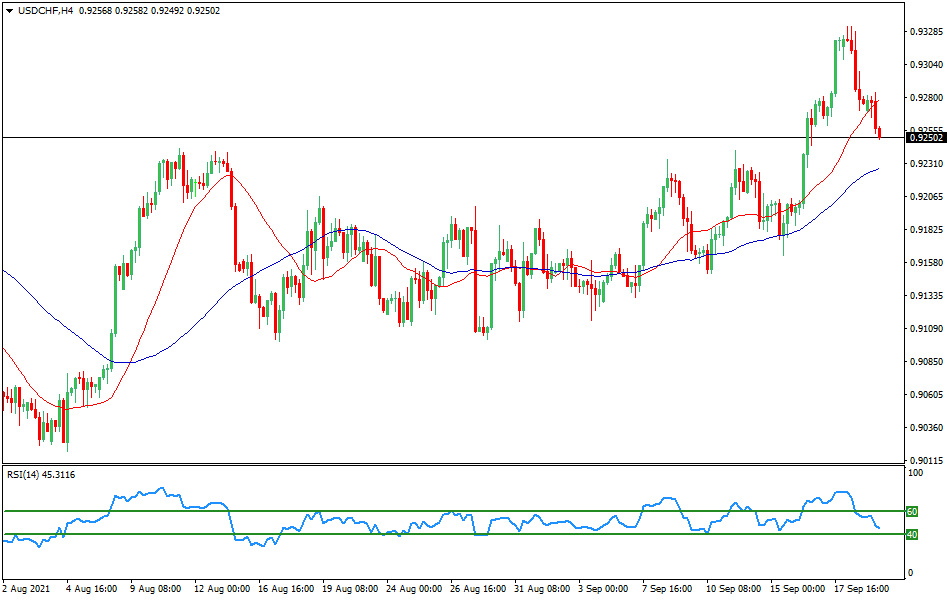Click the 0.90605 price axis label
This screenshot has height=600, width=950.
click(x=926, y=395)
